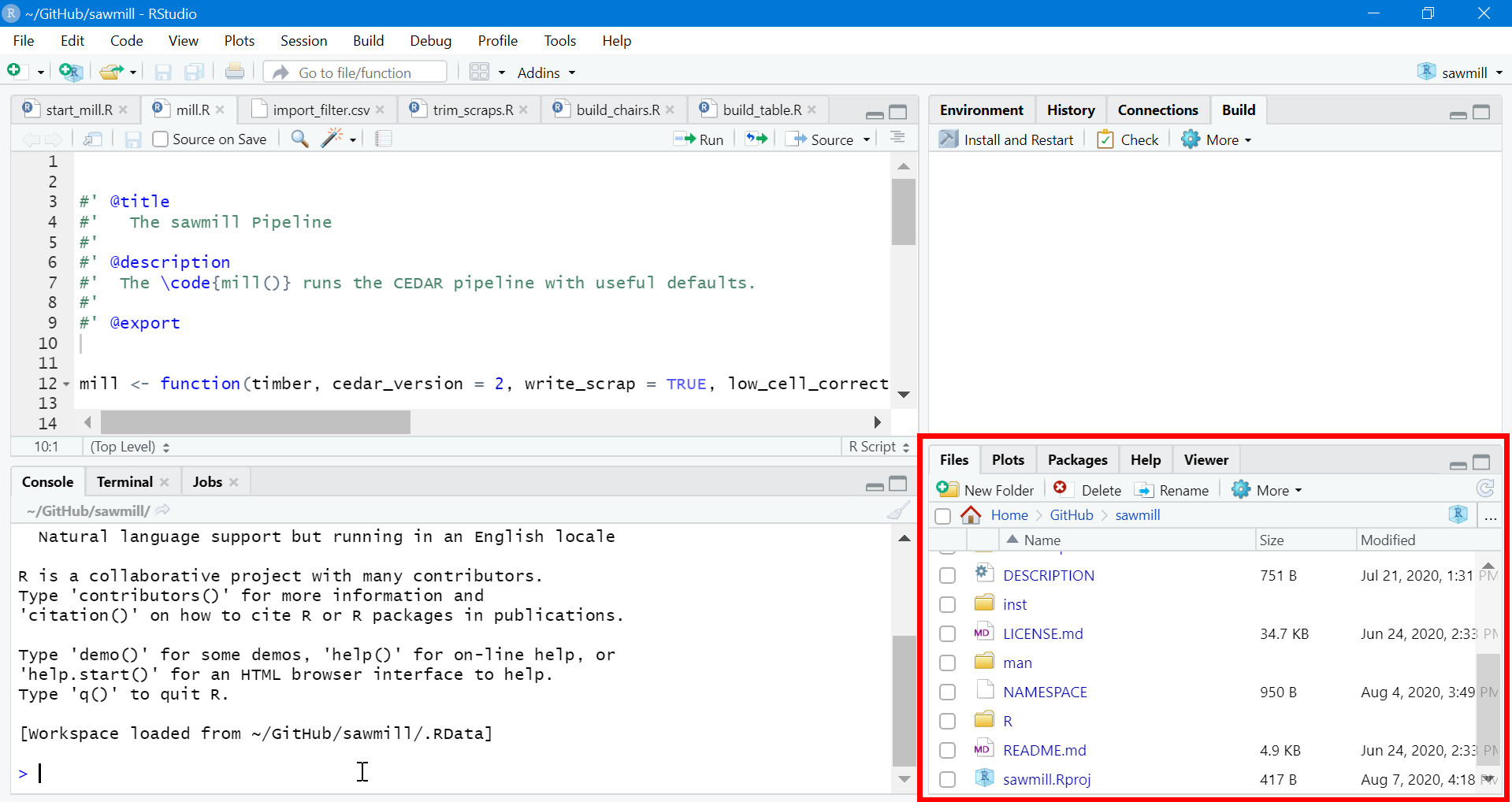The width and height of the screenshot is (1512, 802).
Task: Click the go to directory ellipsis button
Action: click(1490, 516)
